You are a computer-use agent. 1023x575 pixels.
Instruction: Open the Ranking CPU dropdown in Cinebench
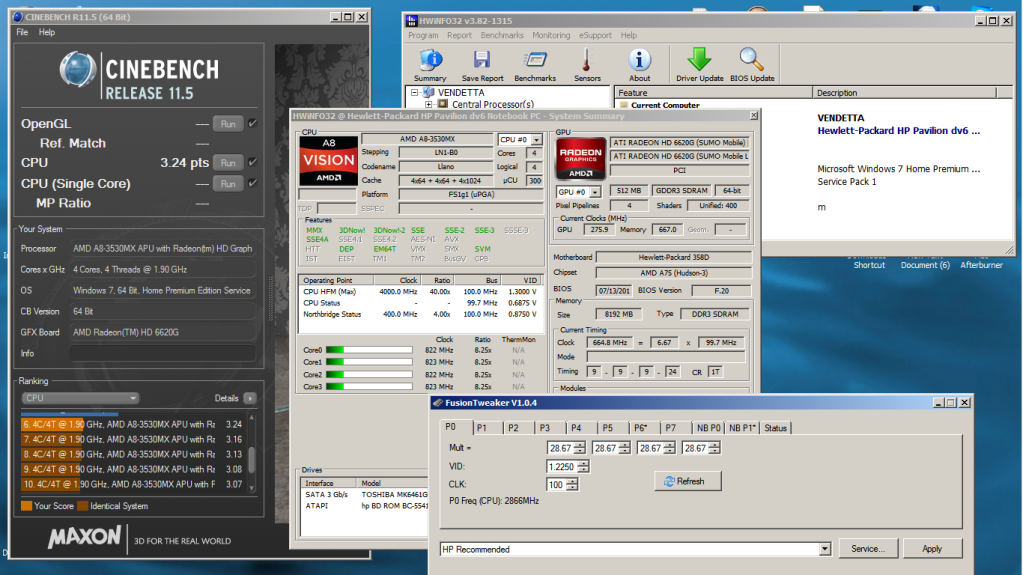click(80, 398)
